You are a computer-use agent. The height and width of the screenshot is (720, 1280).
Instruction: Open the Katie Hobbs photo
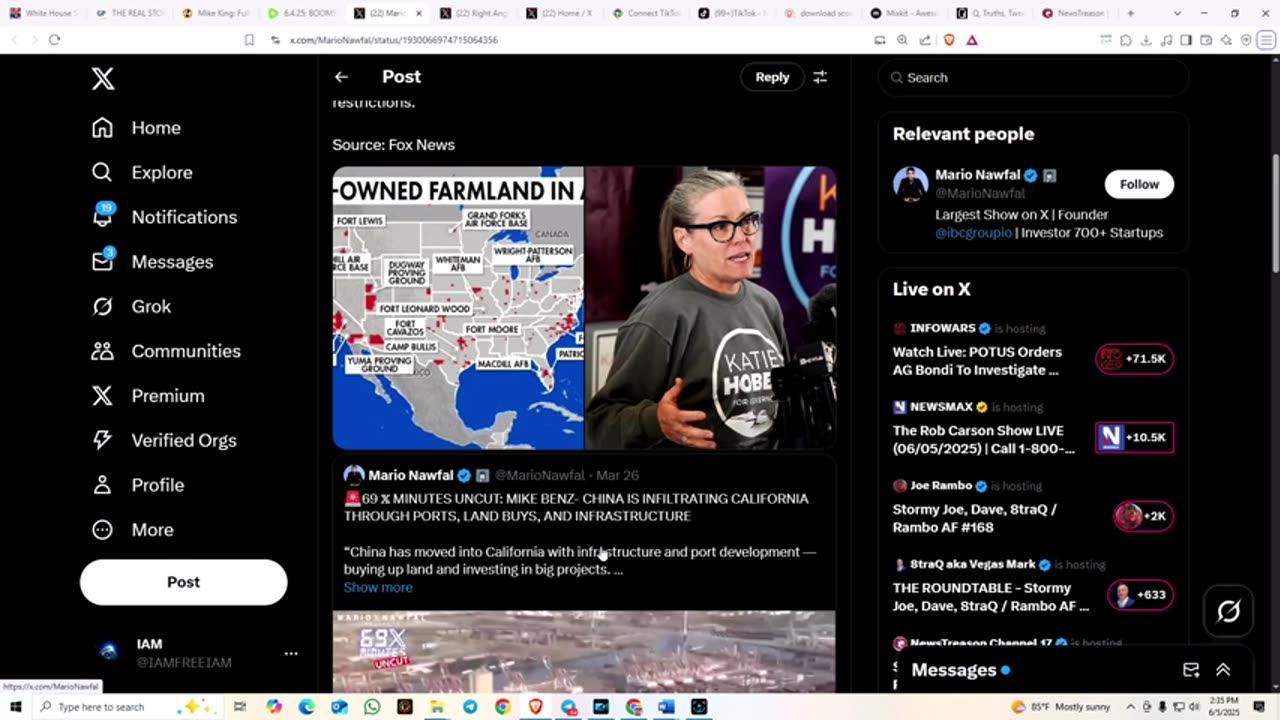coord(710,308)
